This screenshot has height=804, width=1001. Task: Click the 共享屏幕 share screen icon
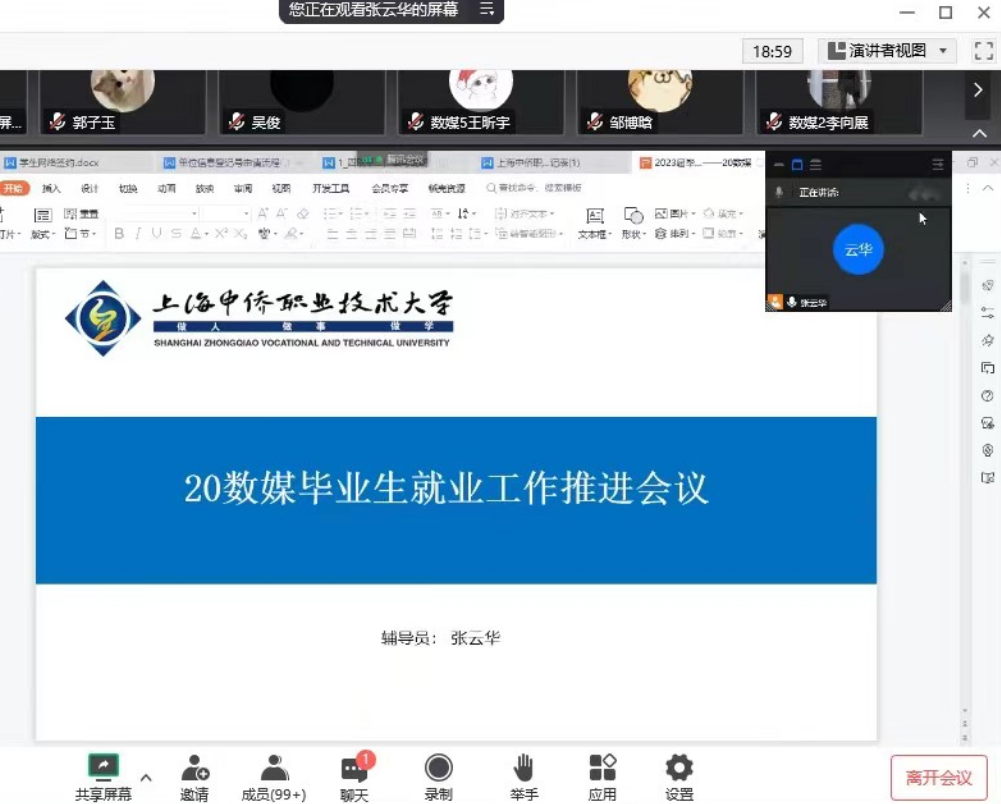102,768
